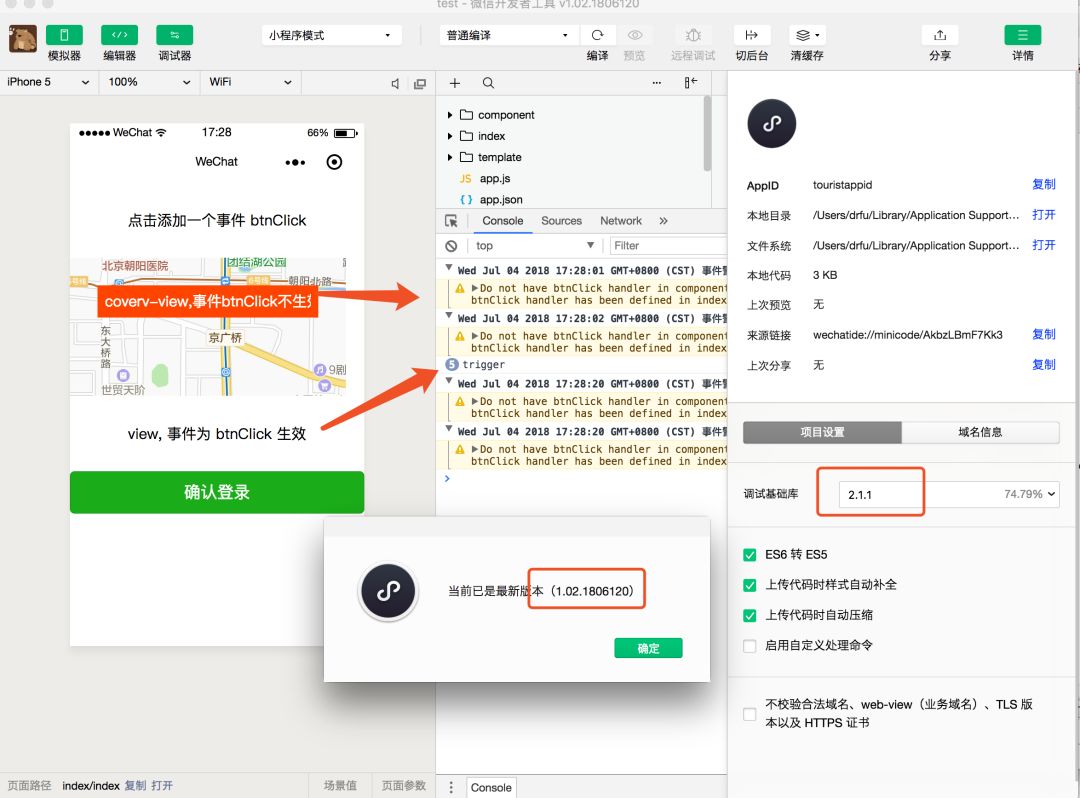Select the 项目设置 tab

822,432
